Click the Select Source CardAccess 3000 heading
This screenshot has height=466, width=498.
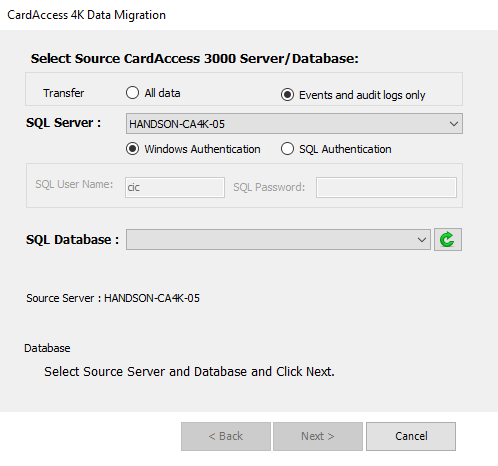(x=195, y=59)
